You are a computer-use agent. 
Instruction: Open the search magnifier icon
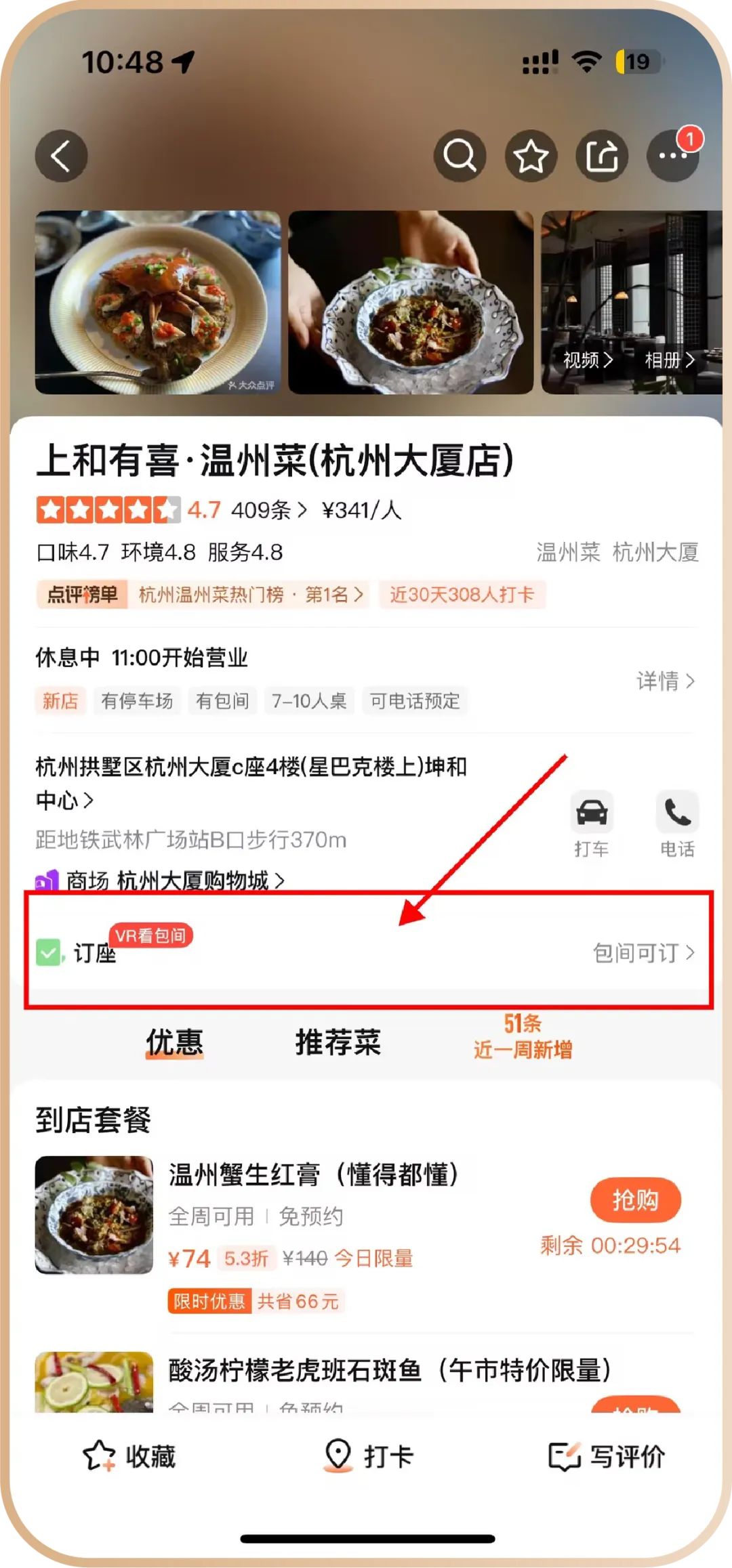(460, 156)
